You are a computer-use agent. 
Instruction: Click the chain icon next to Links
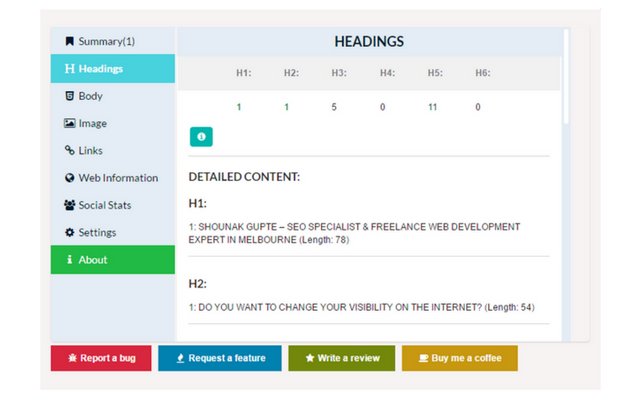pos(69,150)
